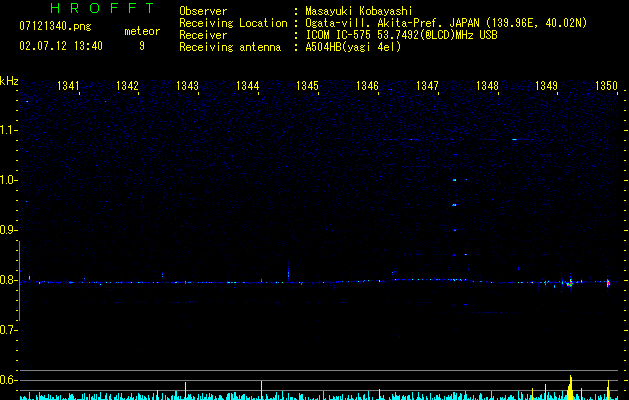Click the meteor count value 9
629x400 pixels.
142,46
